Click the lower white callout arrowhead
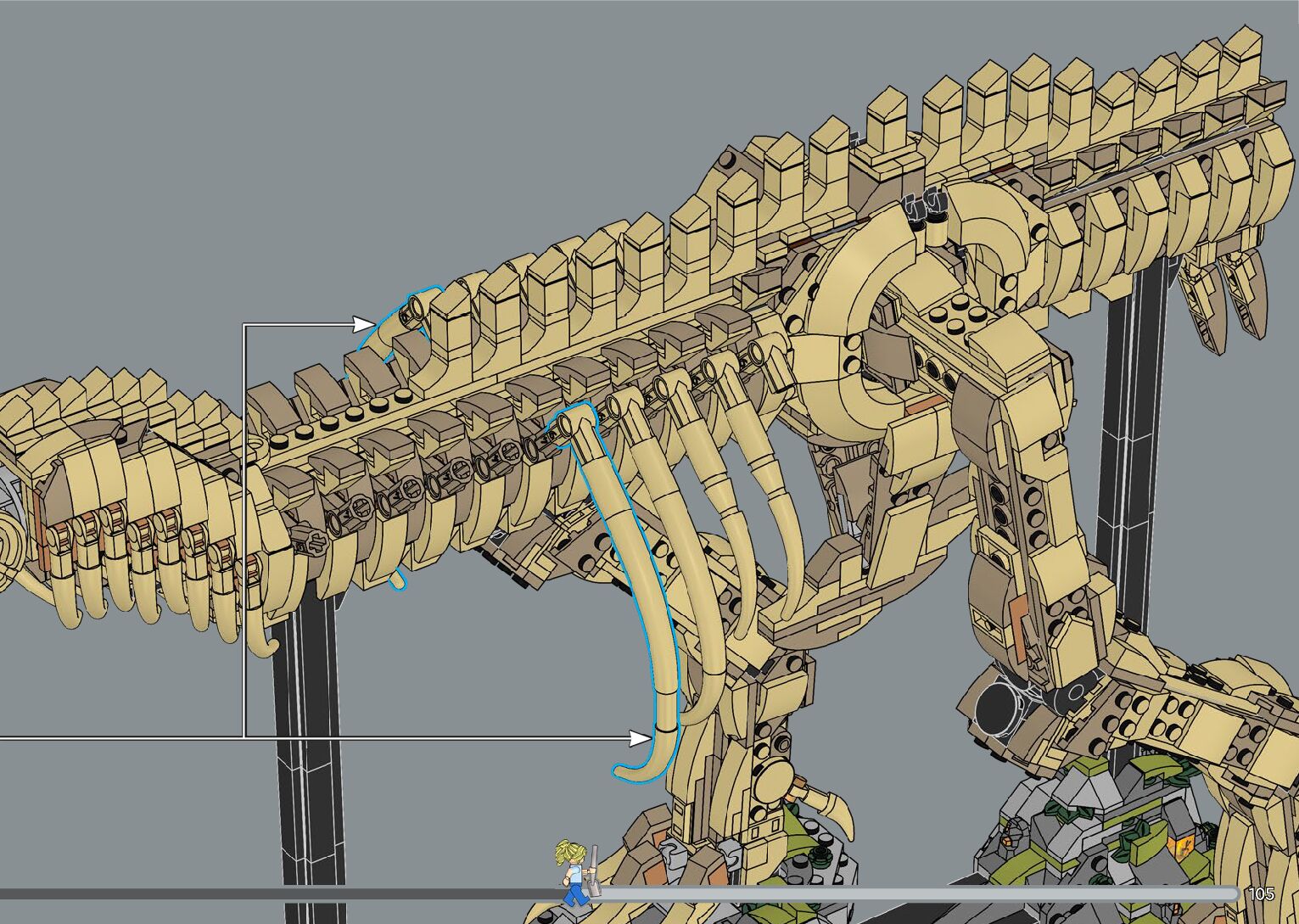The height and width of the screenshot is (924, 1299). [641, 738]
